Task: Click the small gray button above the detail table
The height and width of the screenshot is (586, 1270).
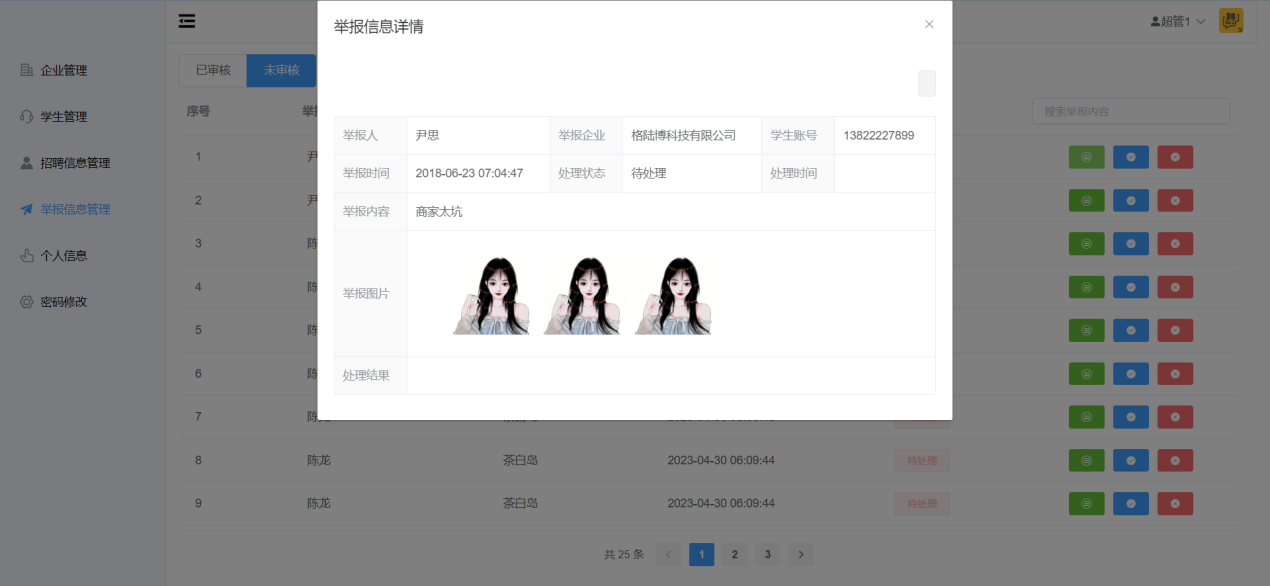Action: click(927, 83)
